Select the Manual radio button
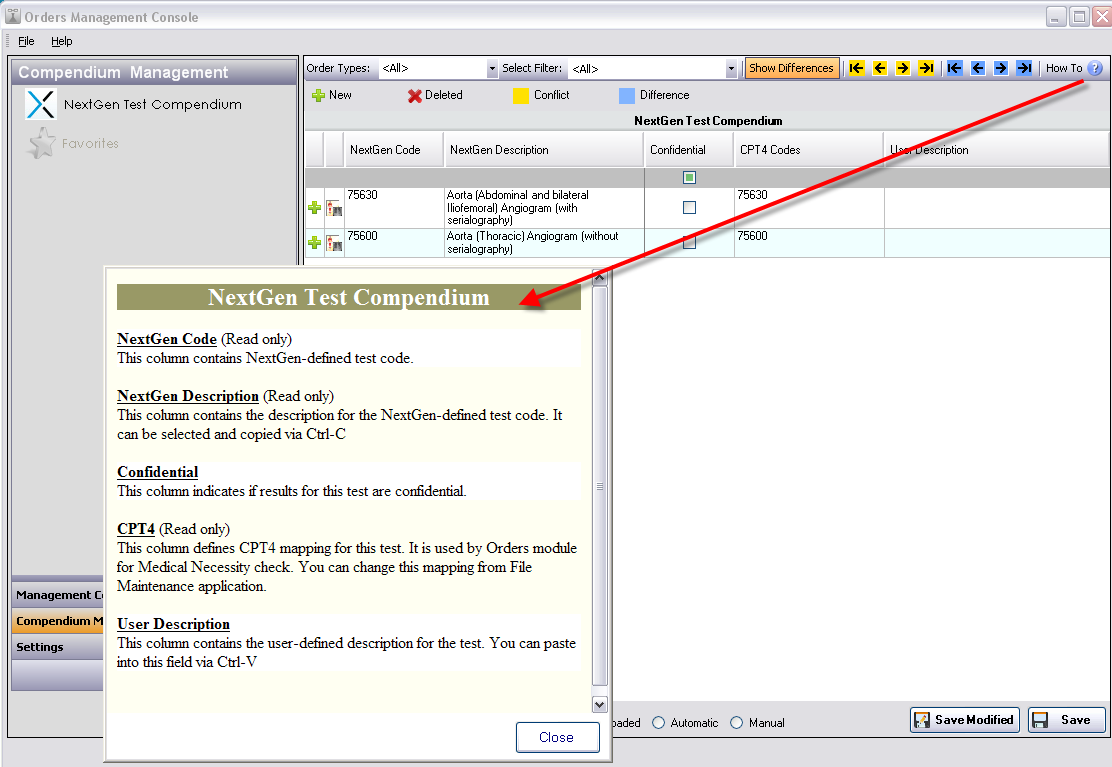Image resolution: width=1112 pixels, height=767 pixels. click(737, 722)
